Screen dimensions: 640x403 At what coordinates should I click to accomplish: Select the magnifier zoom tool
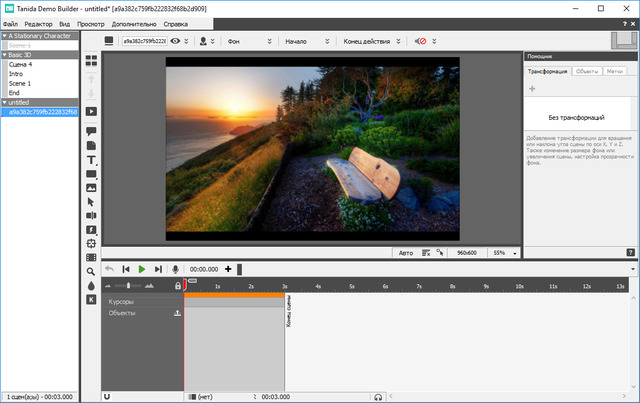tap(91, 272)
